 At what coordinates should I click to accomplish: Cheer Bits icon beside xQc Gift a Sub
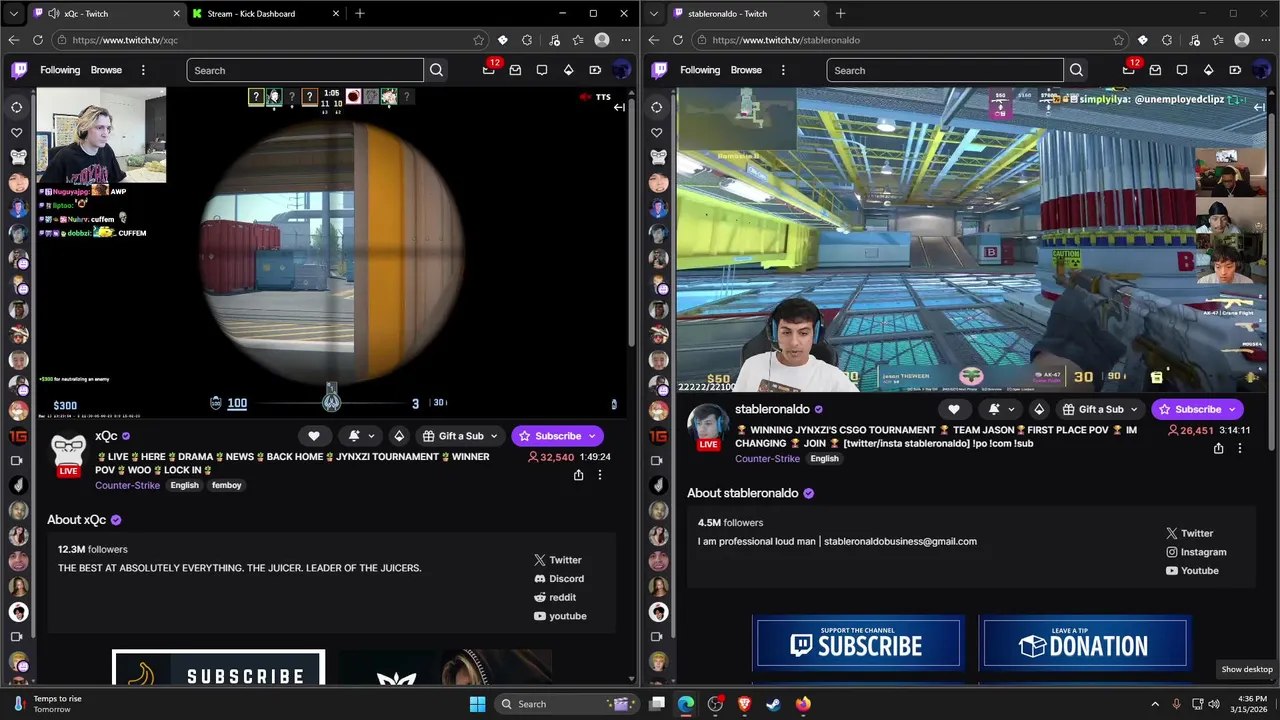pyautogui.click(x=399, y=436)
